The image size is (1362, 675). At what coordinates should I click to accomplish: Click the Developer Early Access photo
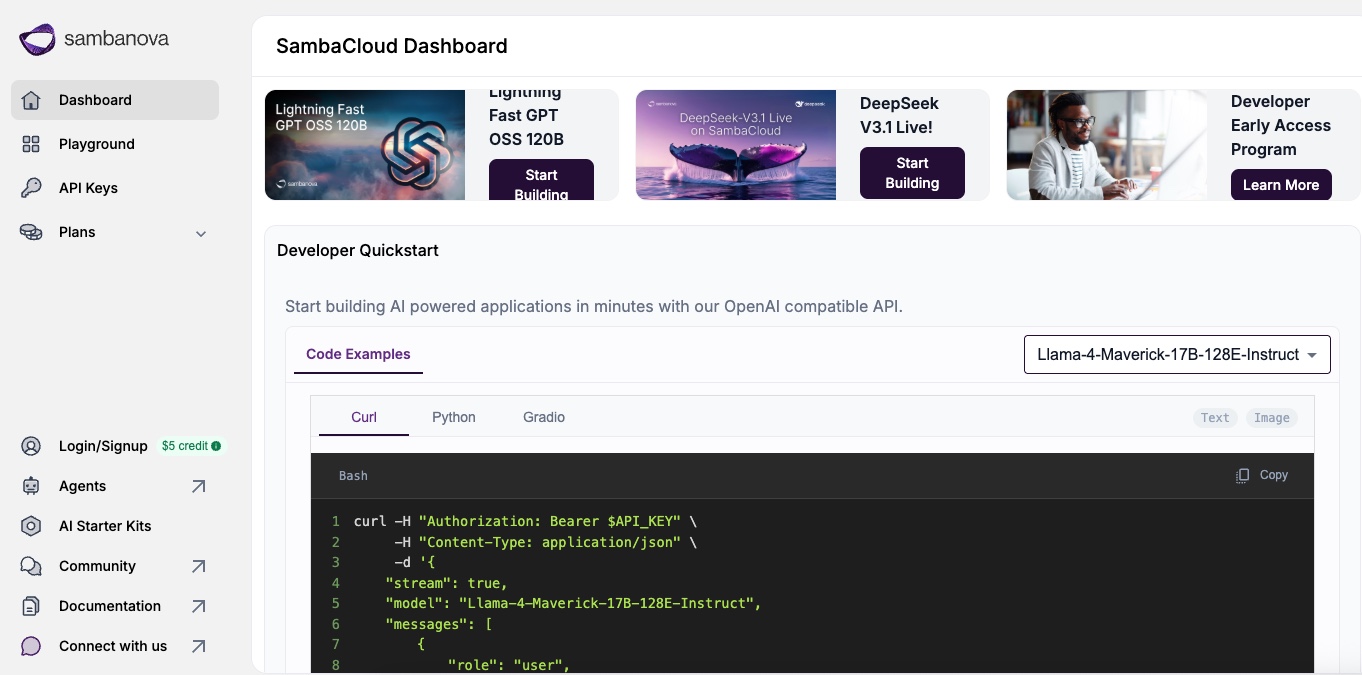[x=1107, y=145]
